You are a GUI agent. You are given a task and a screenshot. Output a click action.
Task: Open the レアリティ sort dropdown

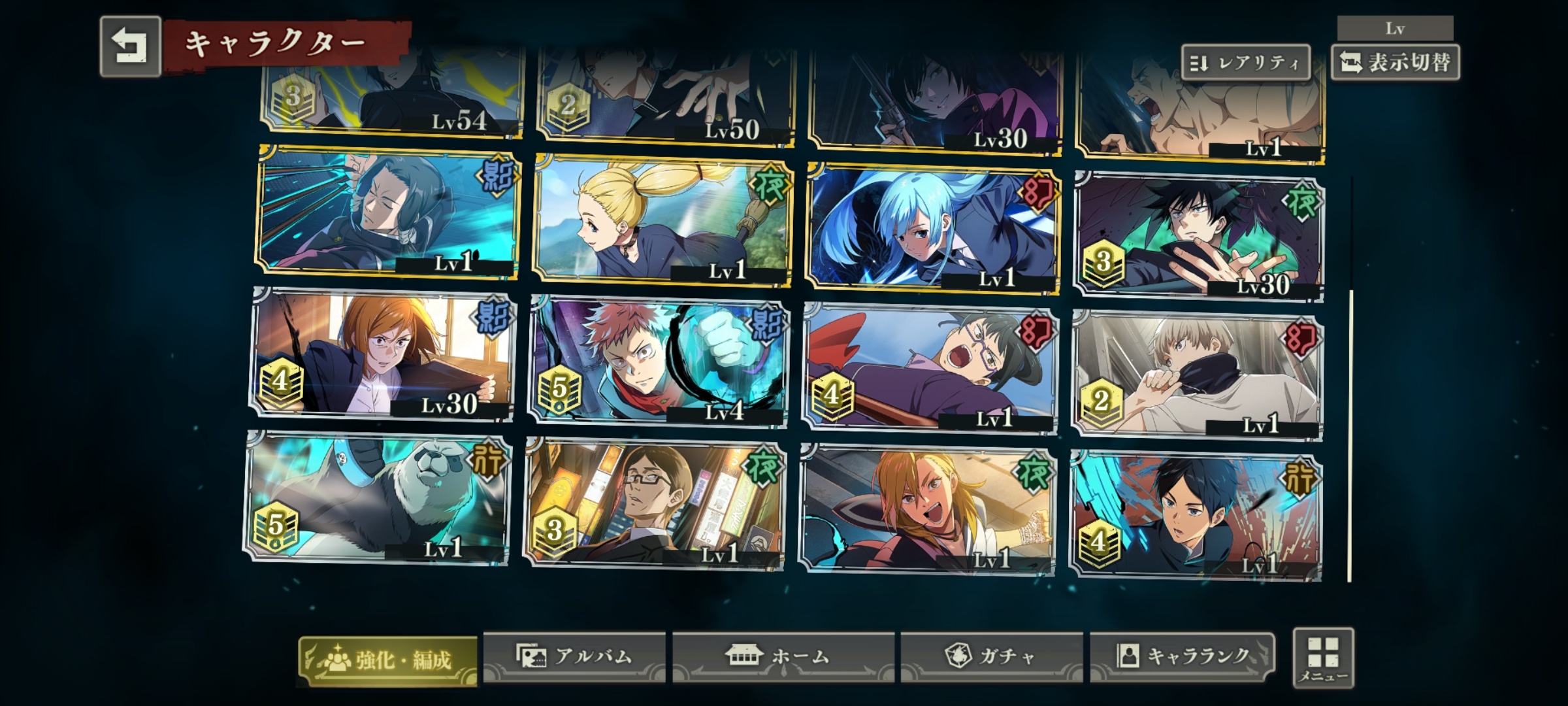click(x=1246, y=63)
